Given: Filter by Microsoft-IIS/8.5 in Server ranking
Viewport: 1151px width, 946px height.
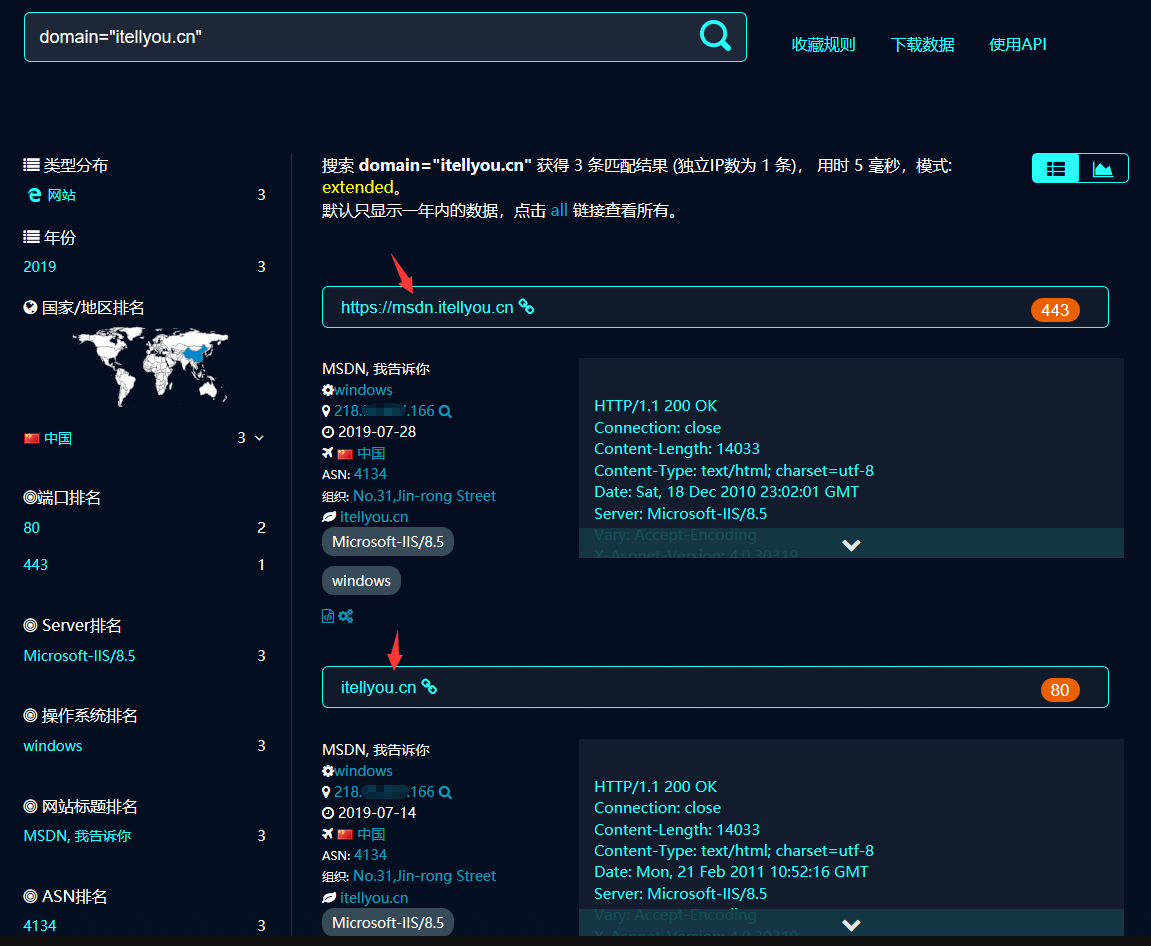Looking at the screenshot, I should coord(79,655).
